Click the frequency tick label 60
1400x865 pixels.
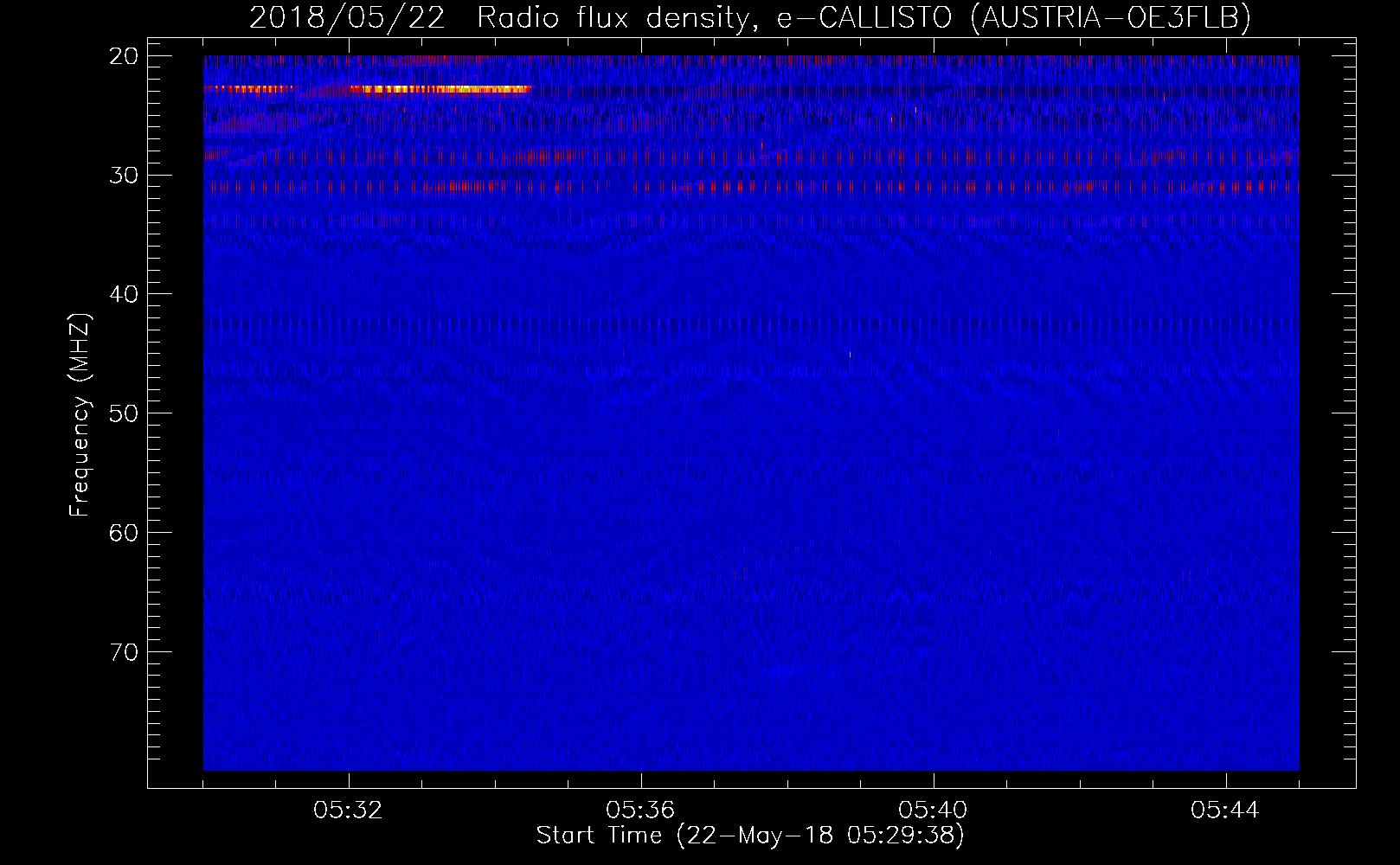pos(124,532)
